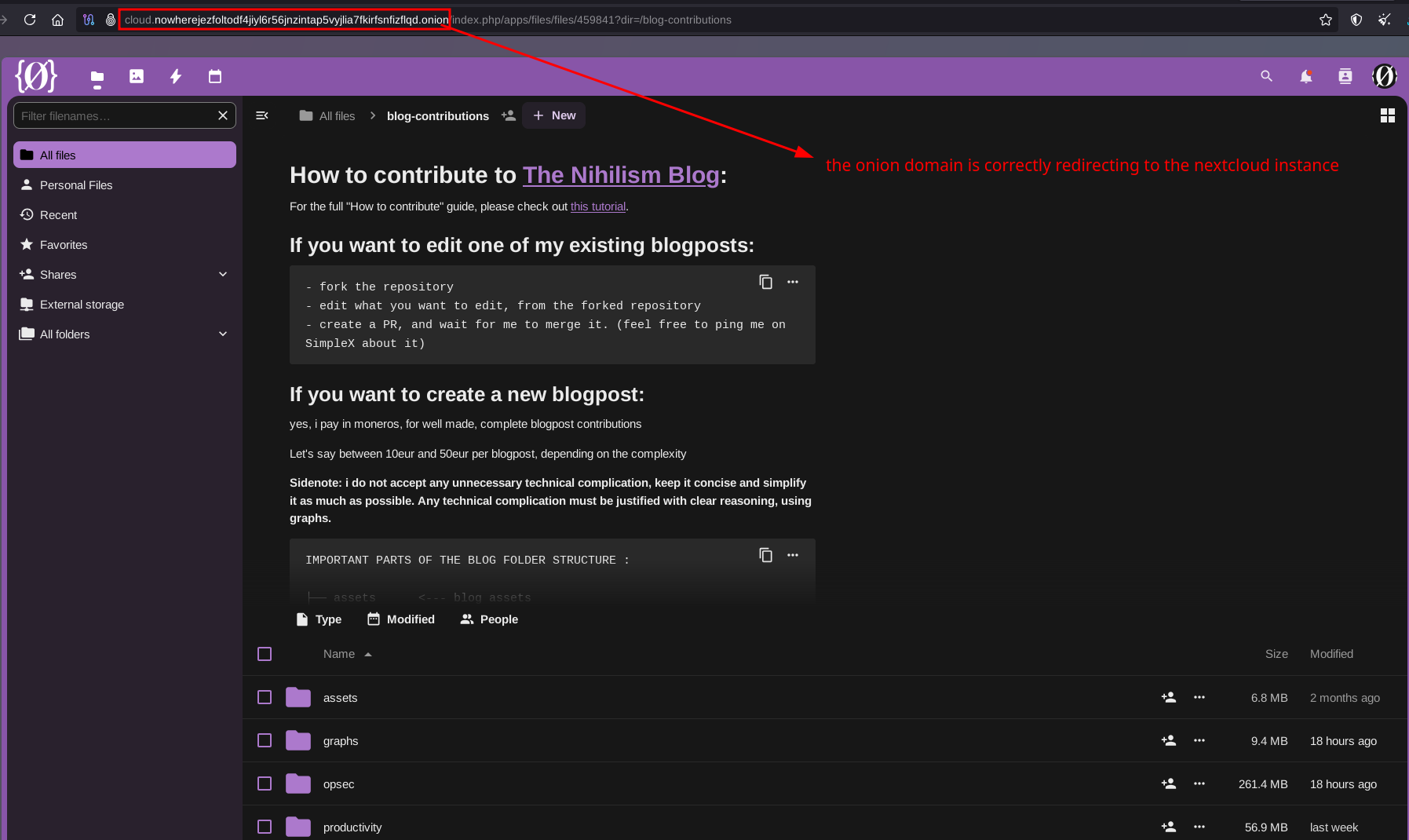Clear the filename filter with X

223,115
